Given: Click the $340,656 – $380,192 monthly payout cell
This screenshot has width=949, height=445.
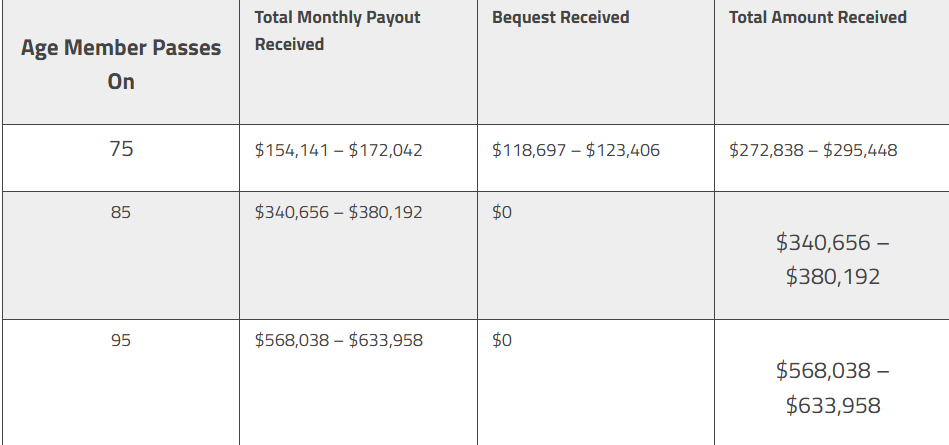Looking at the screenshot, I should pyautogui.click(x=338, y=213).
